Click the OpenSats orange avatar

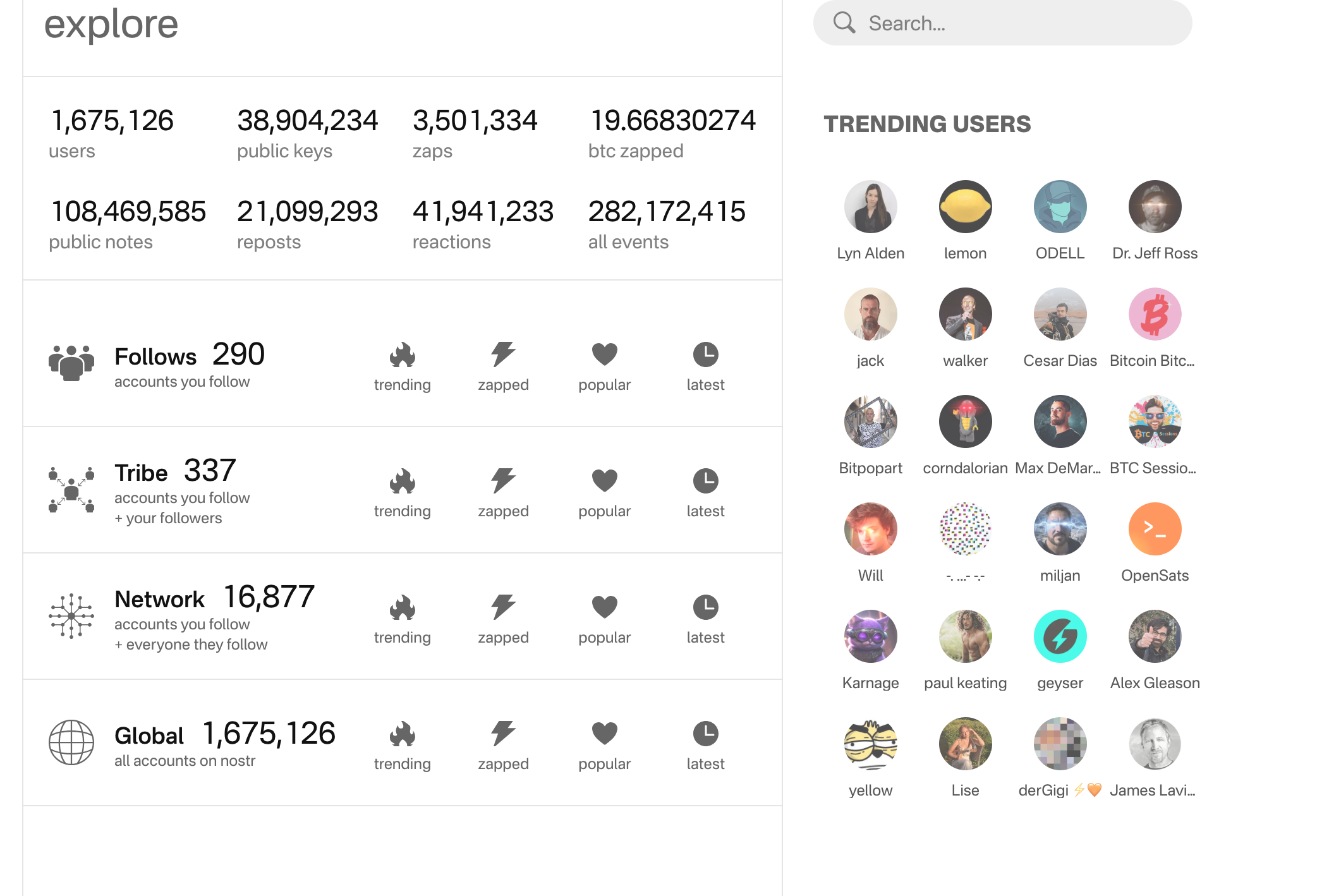[1155, 529]
